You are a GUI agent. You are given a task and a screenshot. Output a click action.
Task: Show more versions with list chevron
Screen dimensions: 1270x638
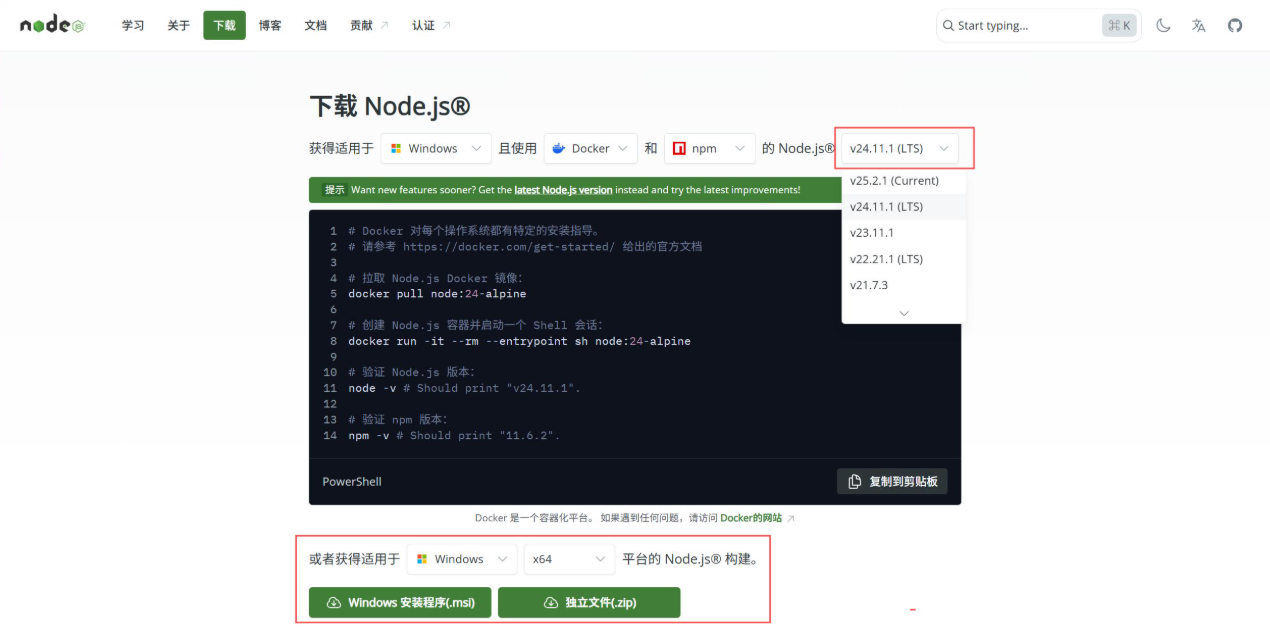click(x=904, y=313)
